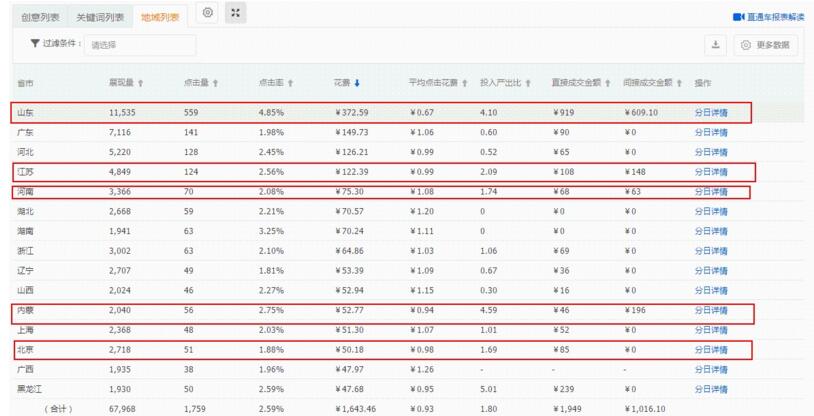Toggle the fullscreen expand icon

click(236, 13)
